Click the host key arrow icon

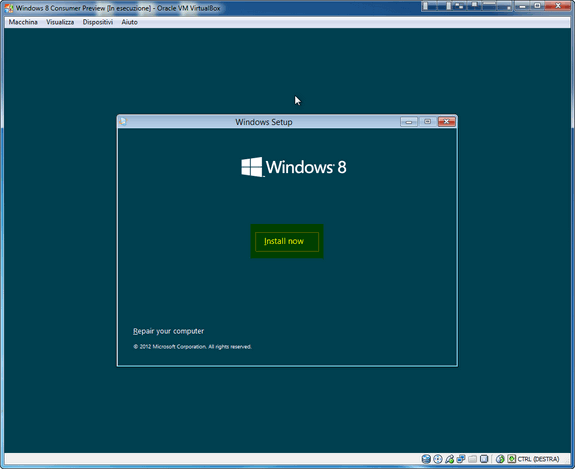tap(512, 459)
